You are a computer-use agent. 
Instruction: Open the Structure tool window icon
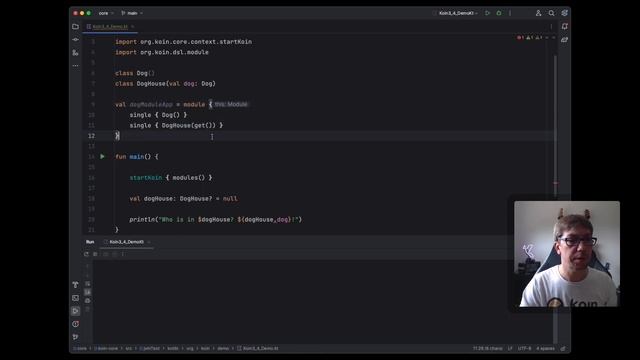point(76,53)
